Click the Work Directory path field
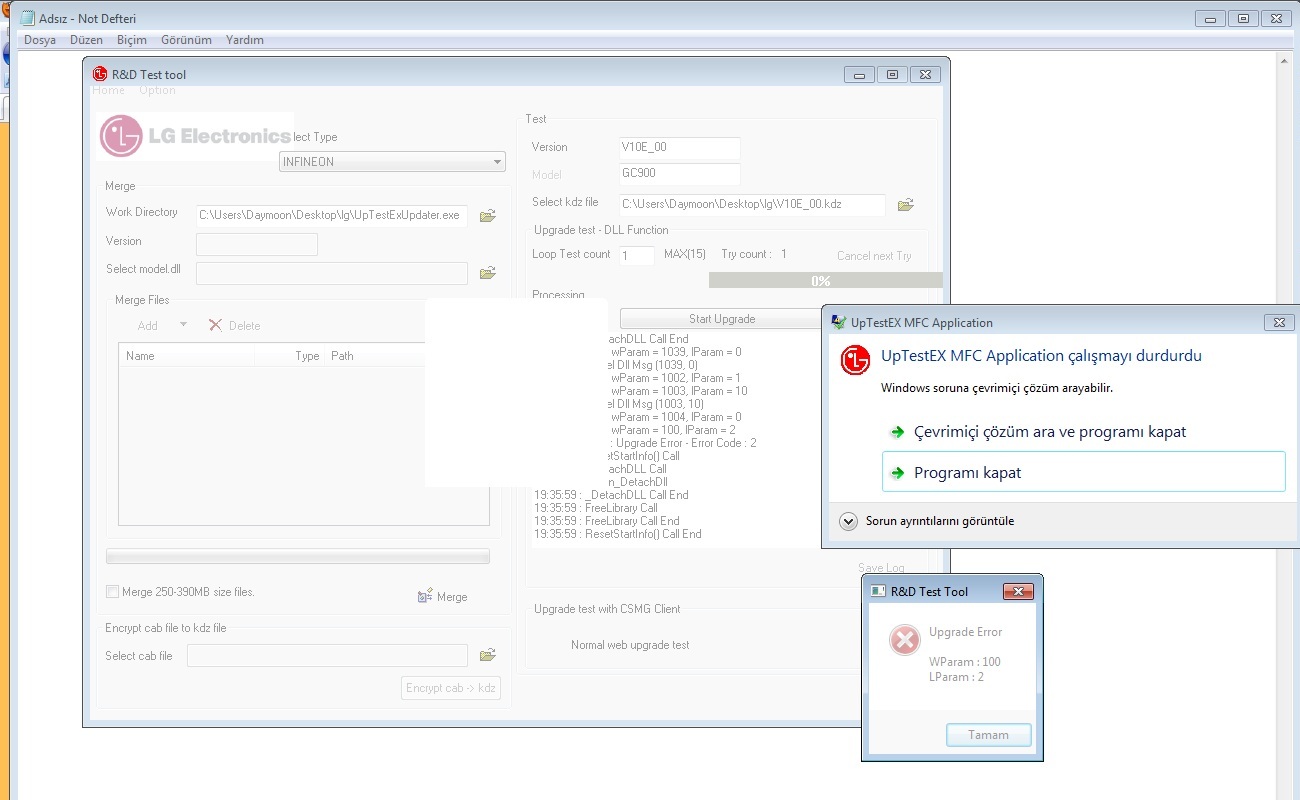This screenshot has width=1300, height=800. click(x=332, y=215)
